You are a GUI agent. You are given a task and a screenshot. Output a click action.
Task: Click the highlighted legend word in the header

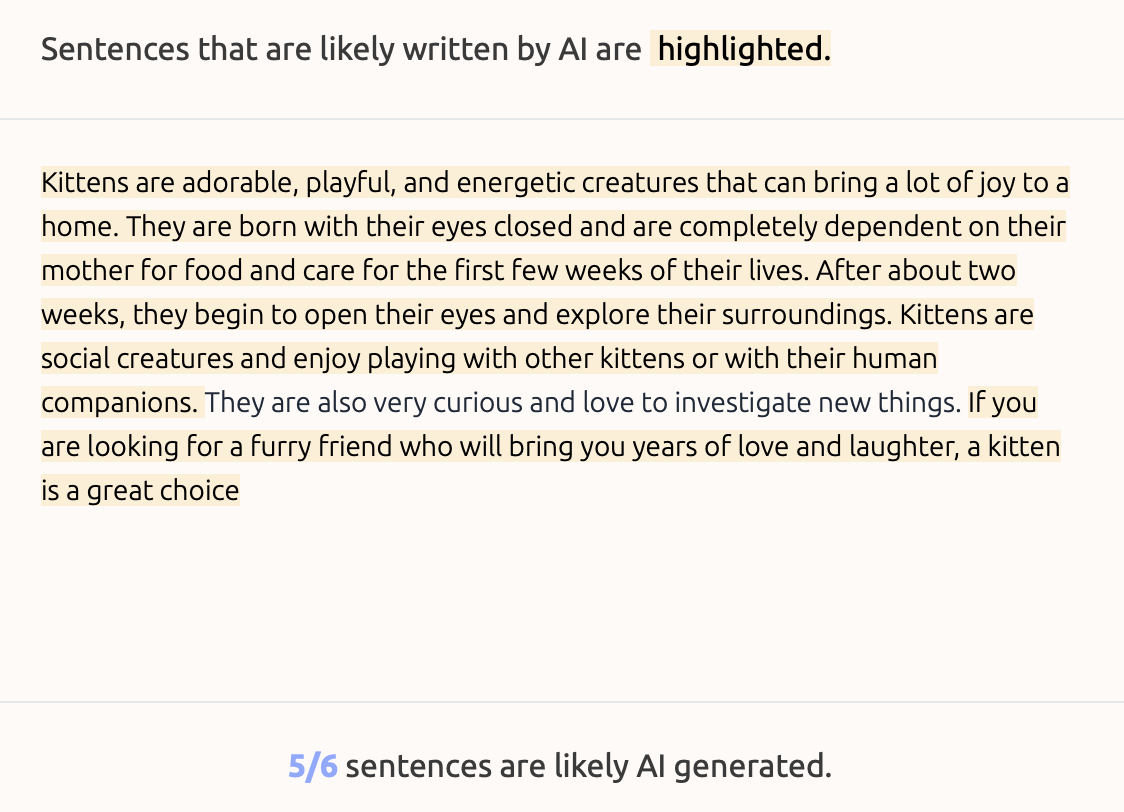(741, 49)
